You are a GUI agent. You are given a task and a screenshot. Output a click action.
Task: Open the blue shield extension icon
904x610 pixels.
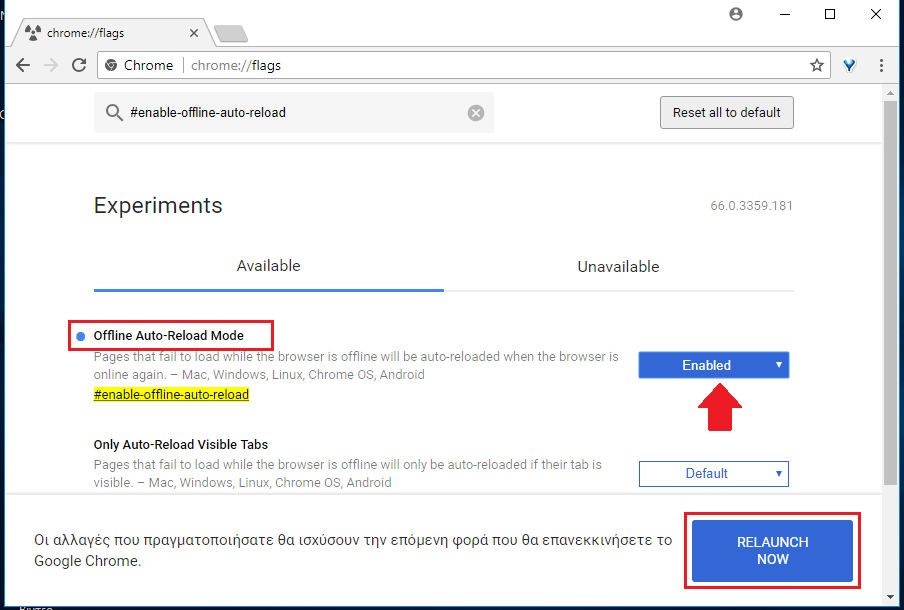click(x=849, y=65)
